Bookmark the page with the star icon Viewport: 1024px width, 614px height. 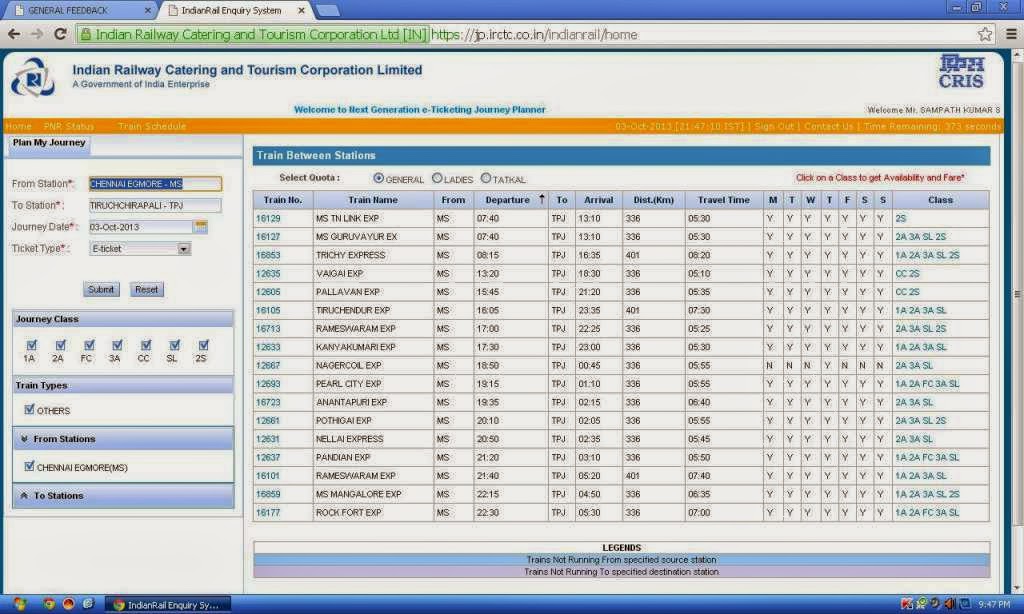coord(985,34)
